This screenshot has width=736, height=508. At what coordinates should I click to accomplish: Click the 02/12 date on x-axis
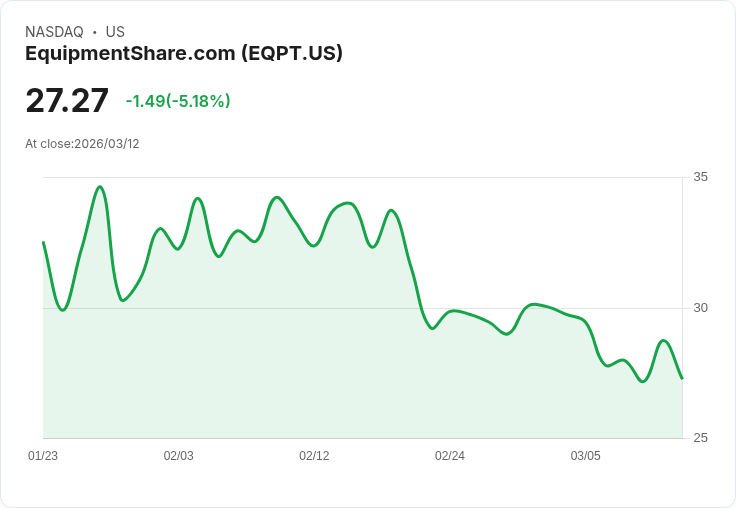coord(314,455)
